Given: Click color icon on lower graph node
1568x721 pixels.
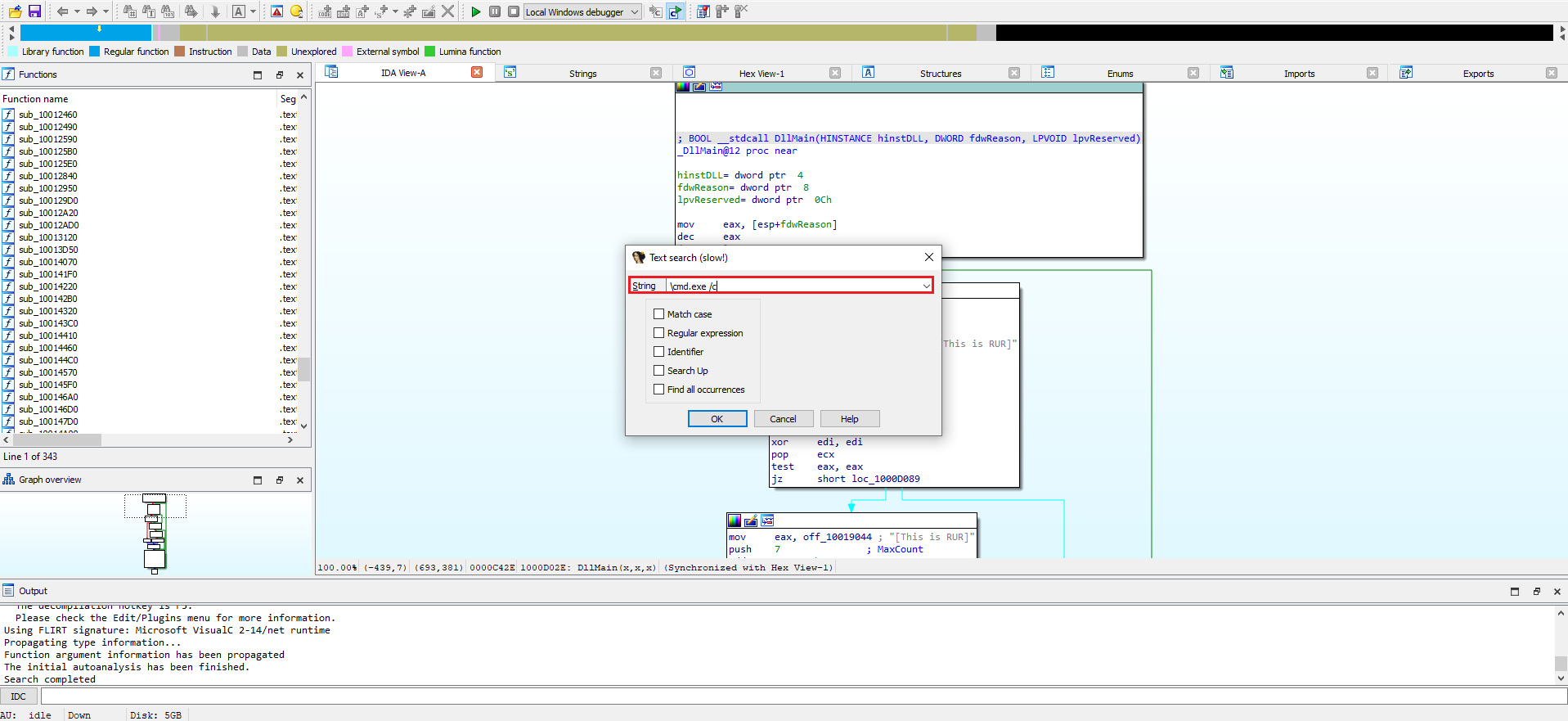Looking at the screenshot, I should (735, 520).
